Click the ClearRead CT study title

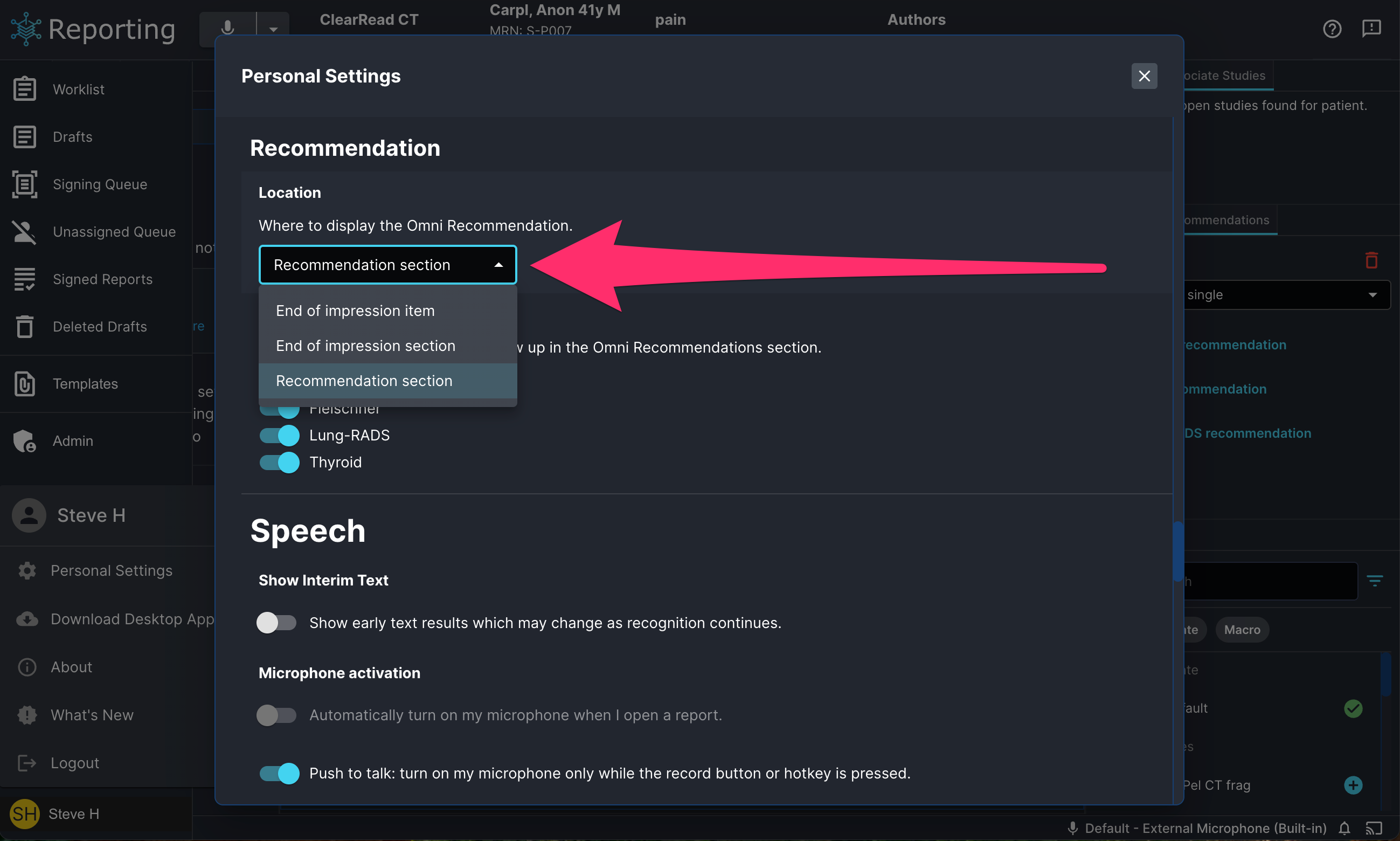(x=369, y=19)
